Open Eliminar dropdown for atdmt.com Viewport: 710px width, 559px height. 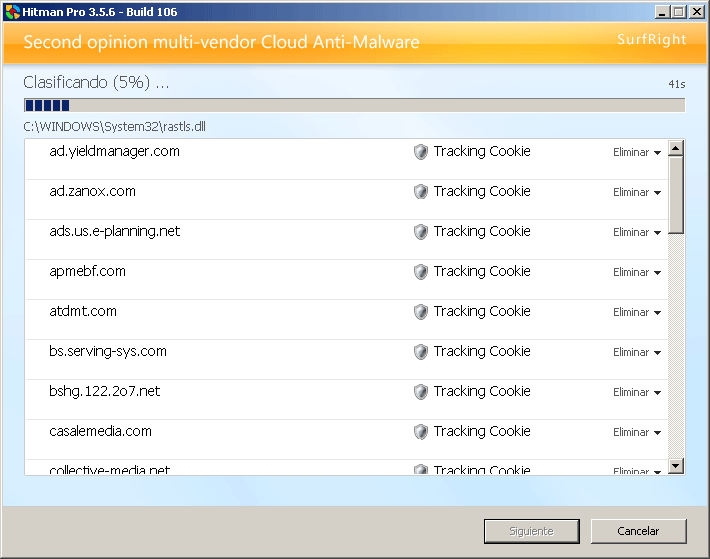[637, 313]
